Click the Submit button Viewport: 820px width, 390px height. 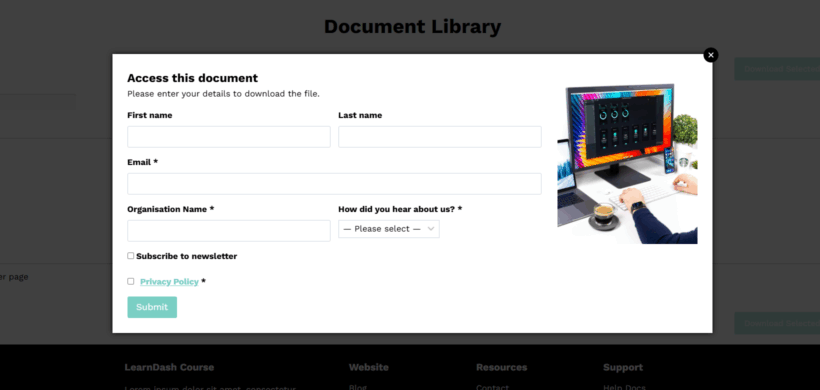tap(152, 307)
